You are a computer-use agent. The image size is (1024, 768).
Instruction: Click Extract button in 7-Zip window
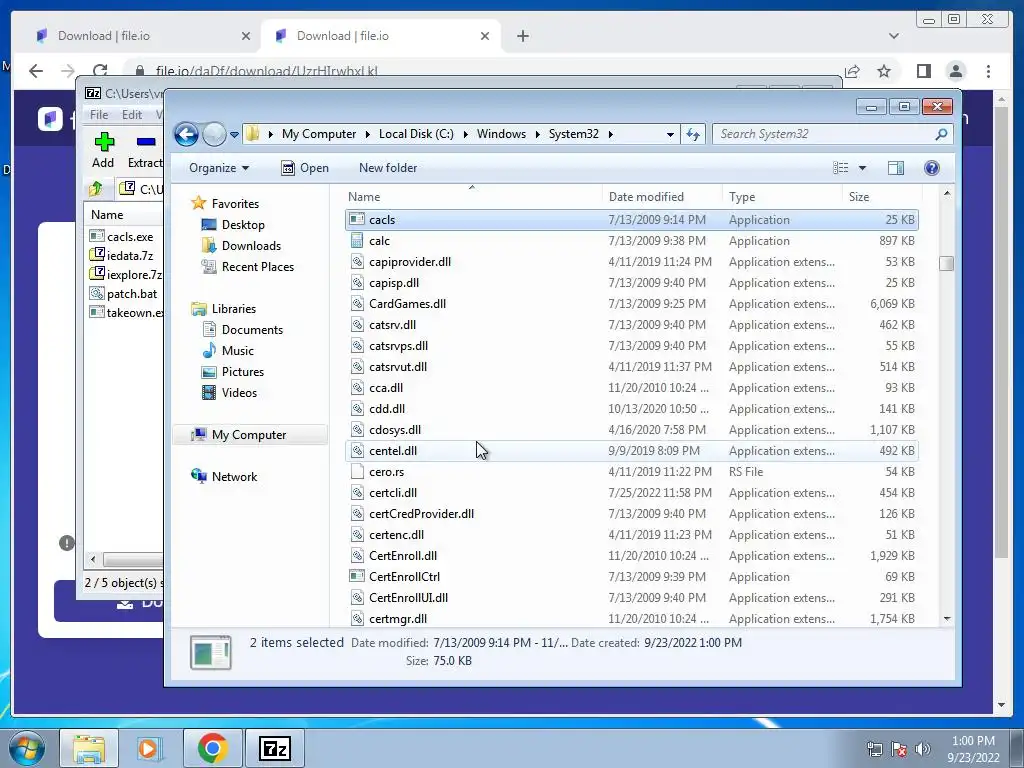[145, 150]
